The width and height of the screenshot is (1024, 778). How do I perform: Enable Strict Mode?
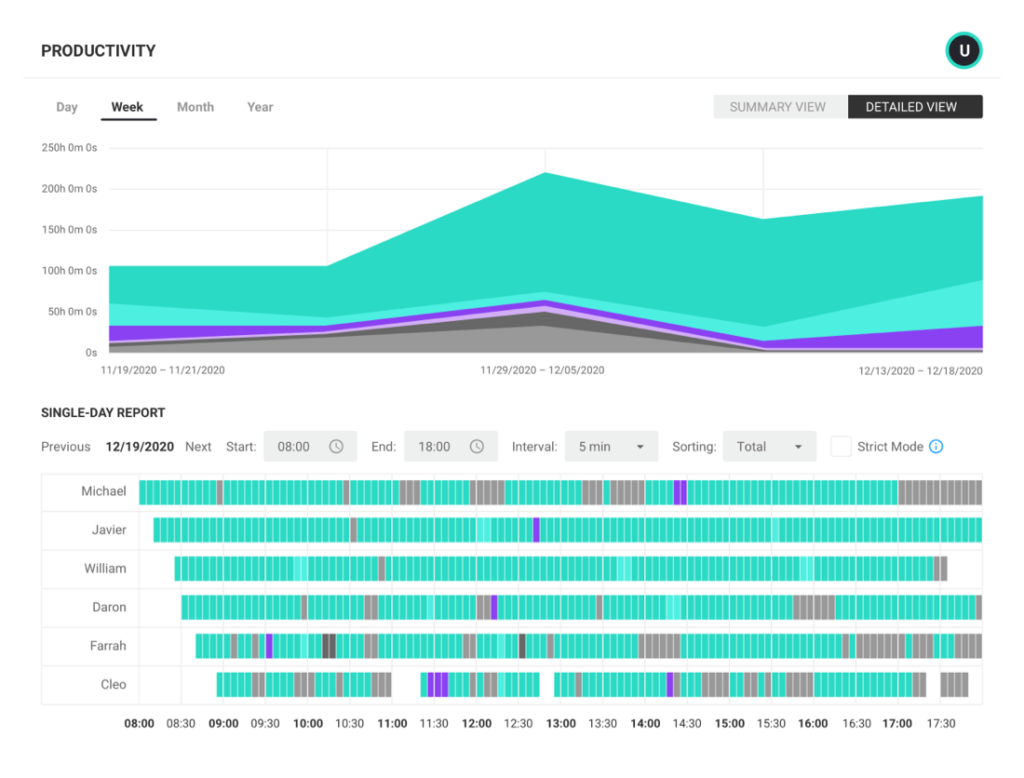click(841, 446)
